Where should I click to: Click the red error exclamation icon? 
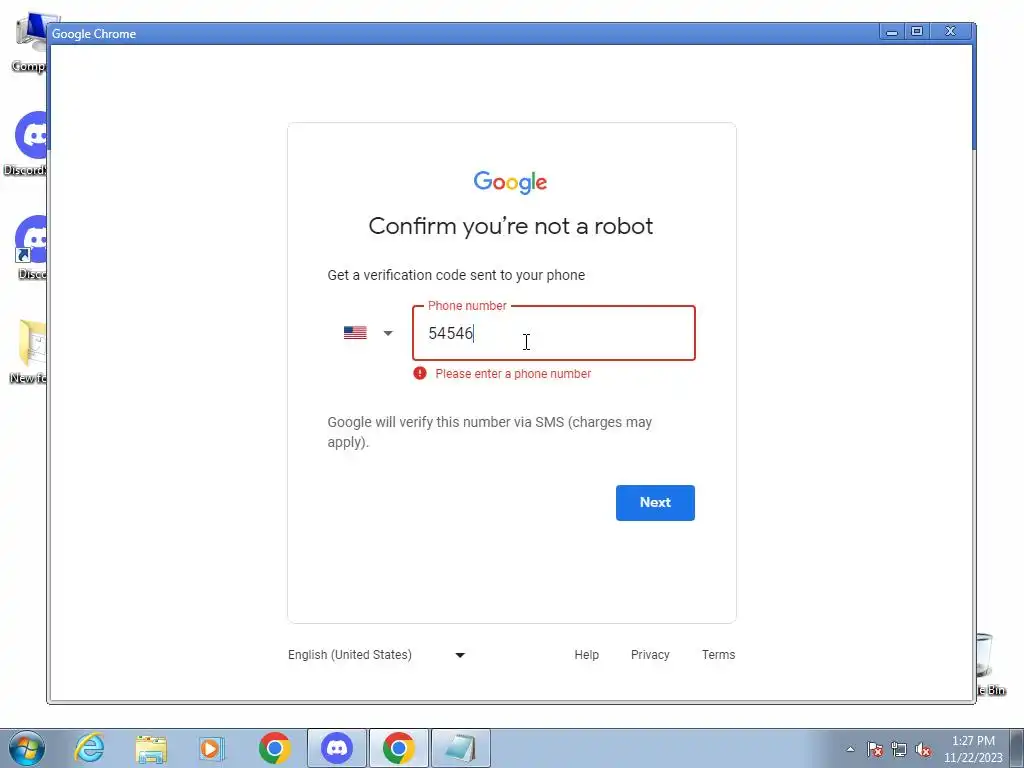420,373
